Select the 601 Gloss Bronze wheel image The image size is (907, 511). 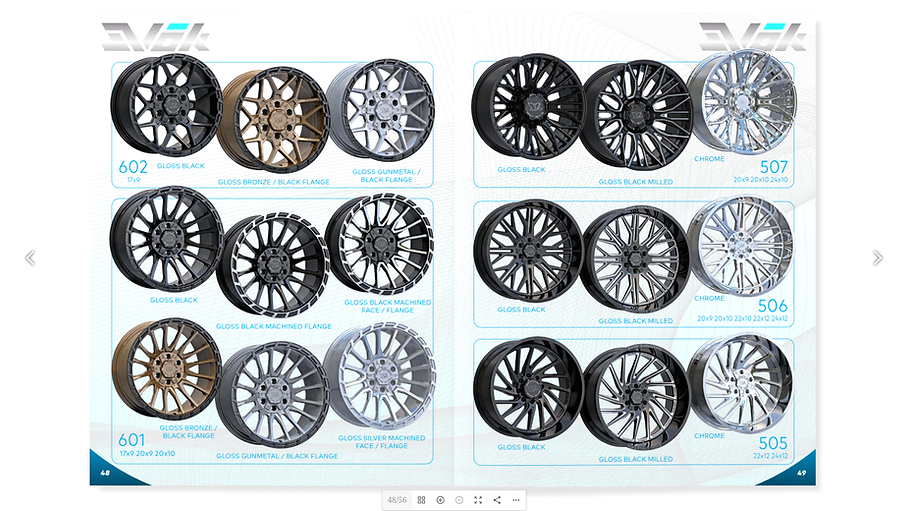point(167,369)
